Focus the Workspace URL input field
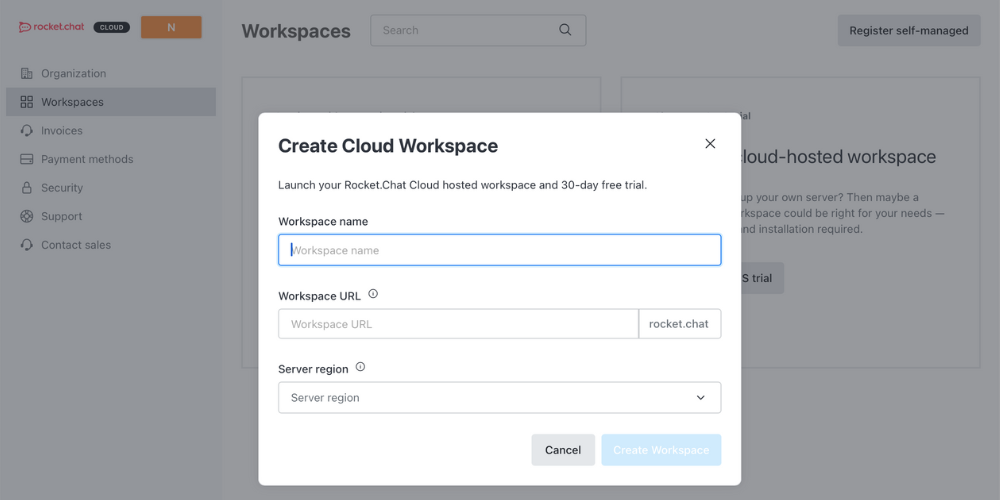 coord(458,324)
